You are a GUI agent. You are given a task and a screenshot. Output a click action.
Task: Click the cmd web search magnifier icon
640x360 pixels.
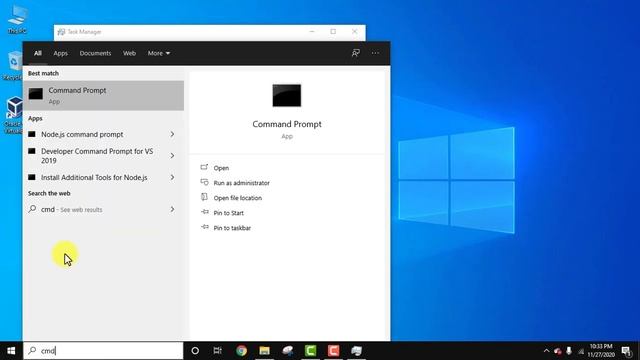32,209
